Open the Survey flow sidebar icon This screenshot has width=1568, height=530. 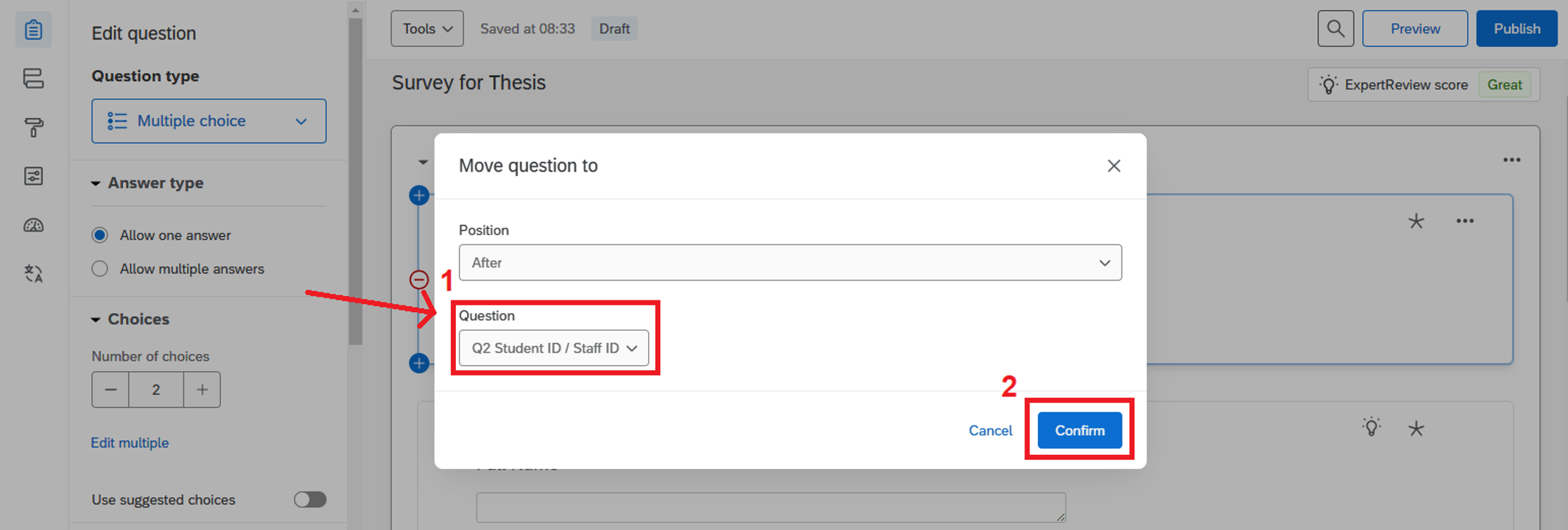pyautogui.click(x=33, y=79)
